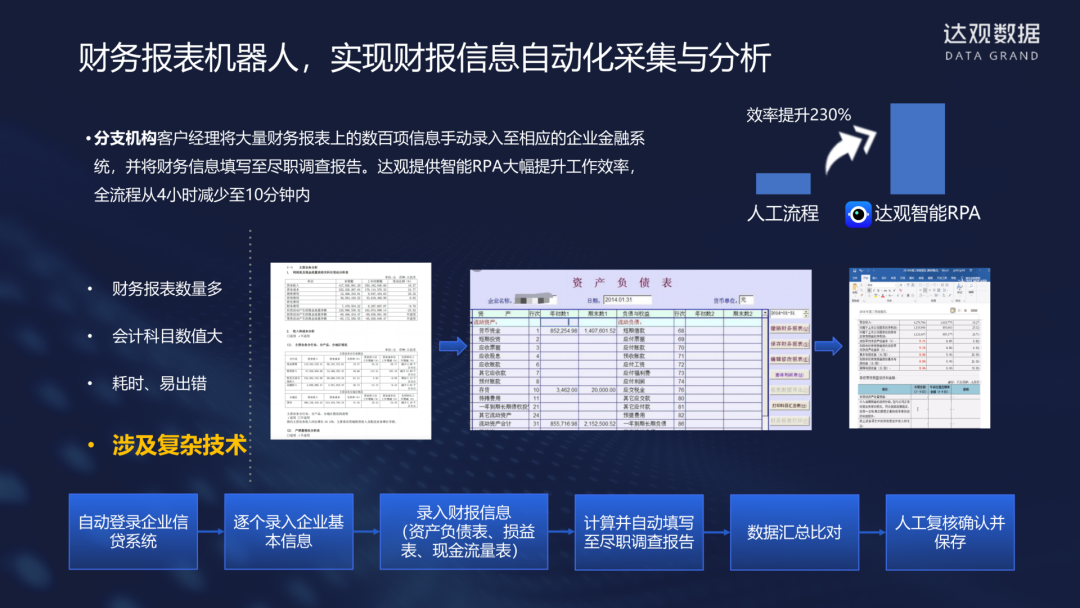Click the 人工复核确认并保存 step box
Viewport: 1080px width, 608px height.
point(950,532)
